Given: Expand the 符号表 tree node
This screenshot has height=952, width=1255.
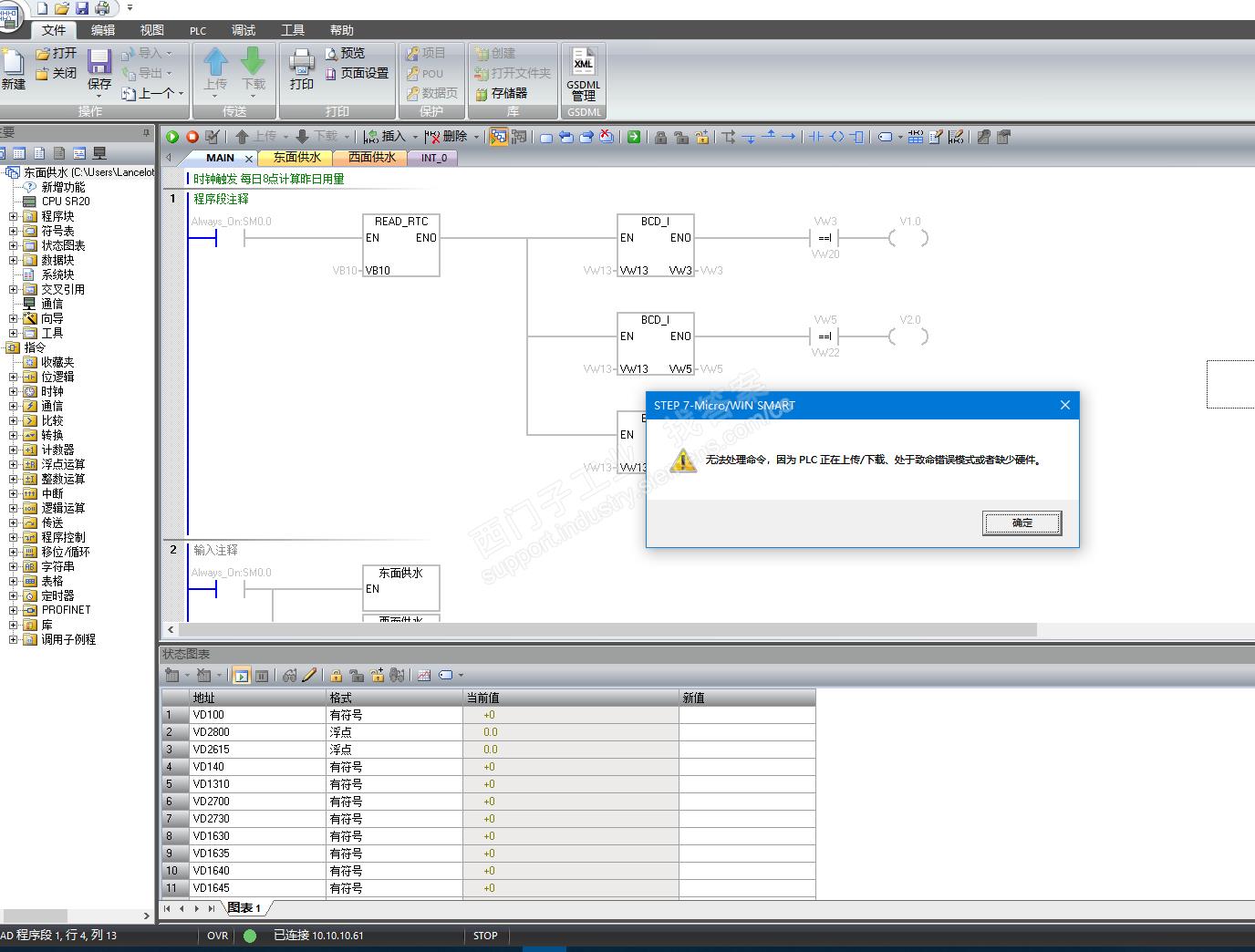Looking at the screenshot, I should click(13, 231).
